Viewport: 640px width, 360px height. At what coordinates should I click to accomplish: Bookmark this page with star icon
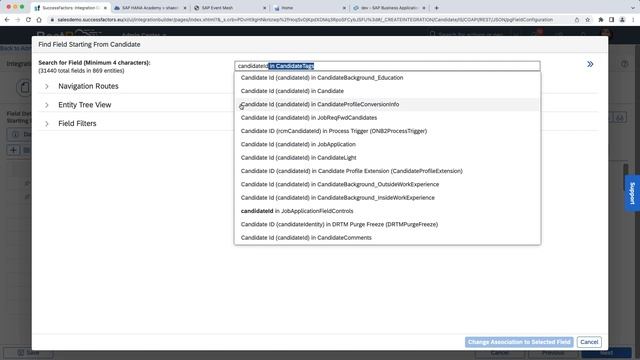click(587, 20)
